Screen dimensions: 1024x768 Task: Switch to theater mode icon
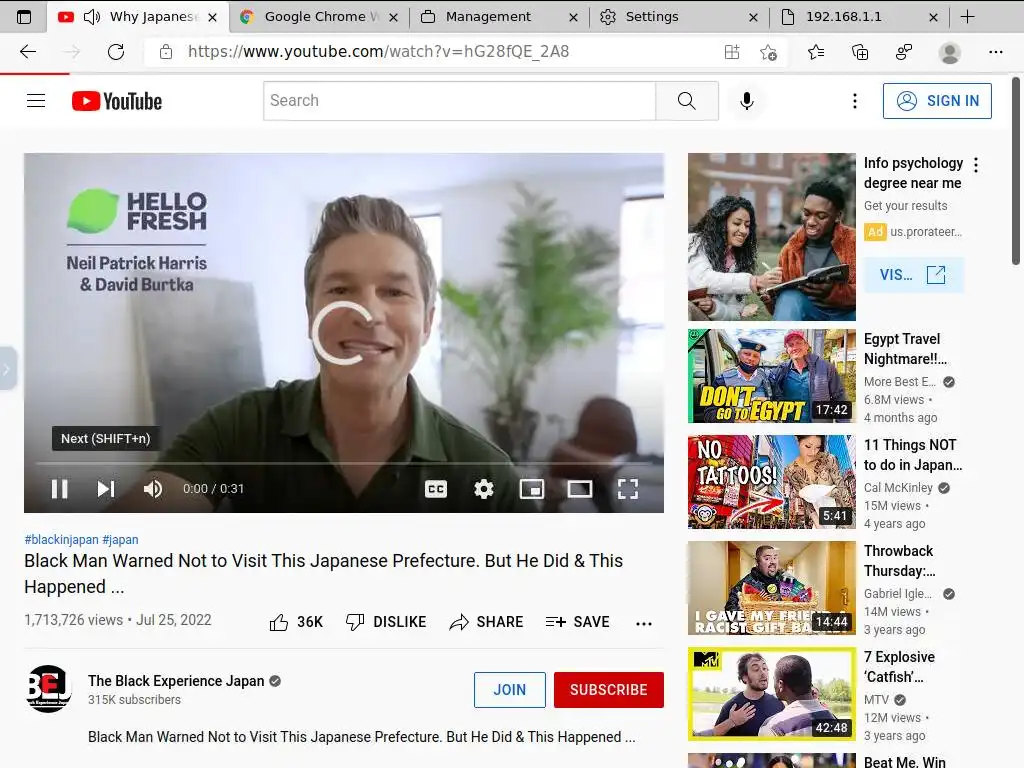[579, 488]
